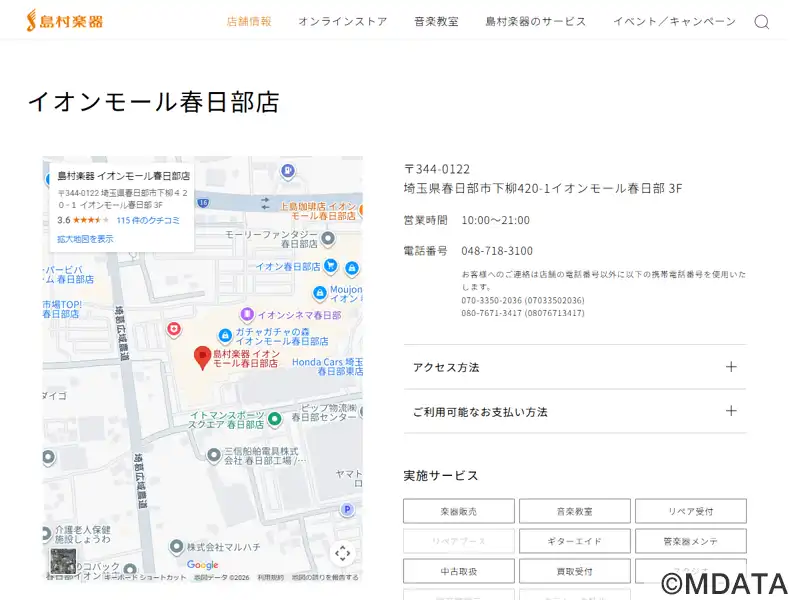Click the Google logo on the map

202,565
